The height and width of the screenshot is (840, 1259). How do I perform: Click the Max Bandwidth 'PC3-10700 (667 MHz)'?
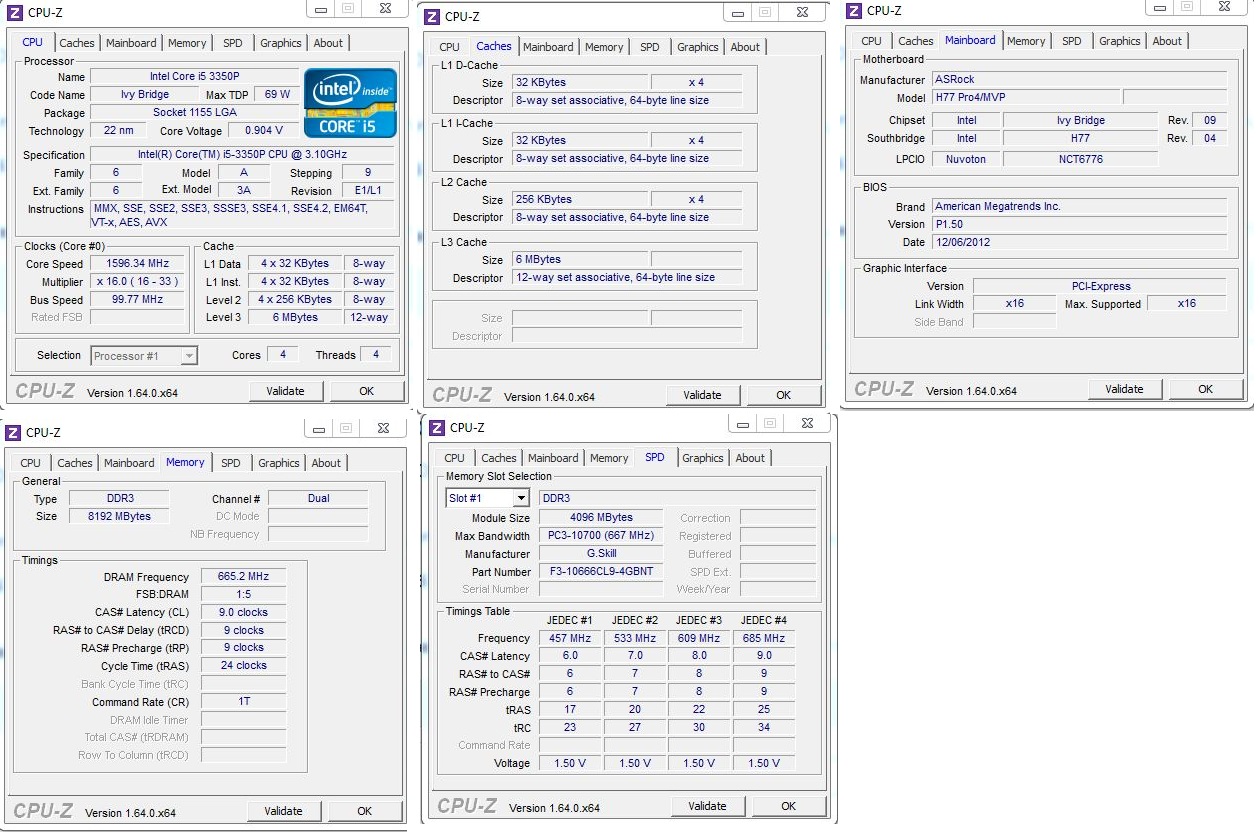click(x=601, y=536)
